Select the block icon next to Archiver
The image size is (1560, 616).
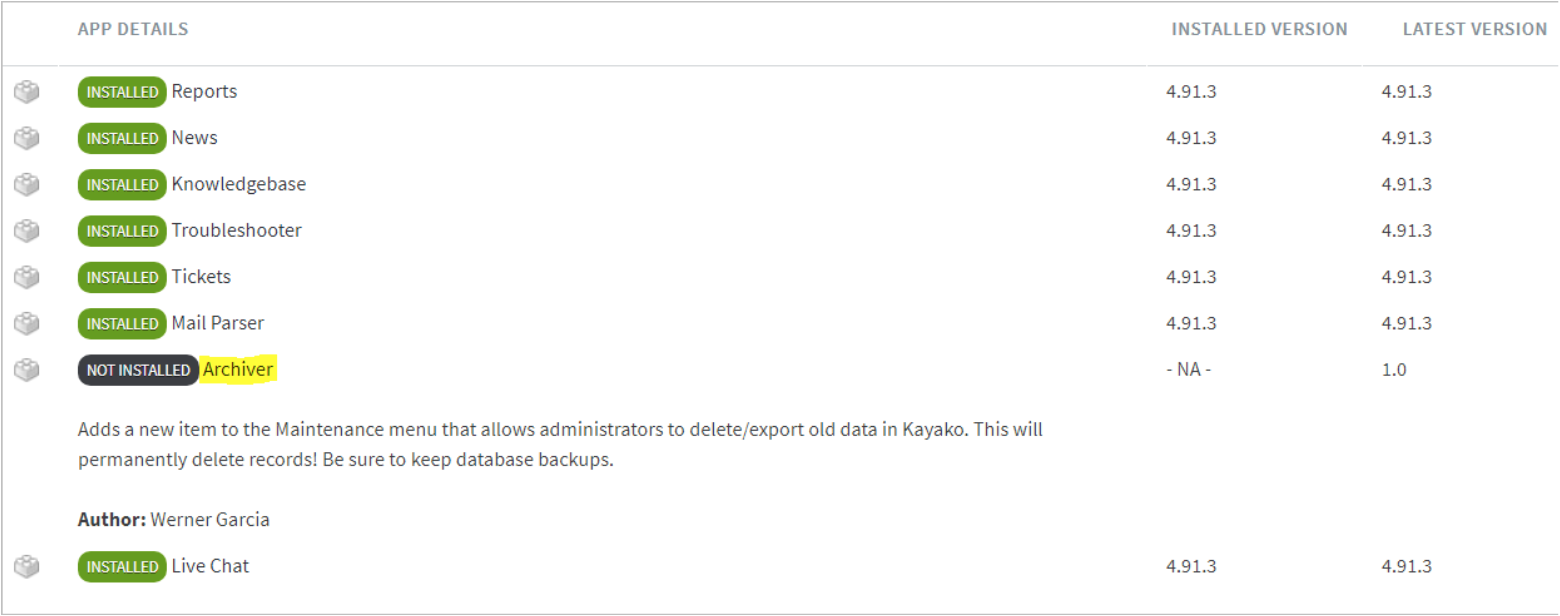point(27,370)
